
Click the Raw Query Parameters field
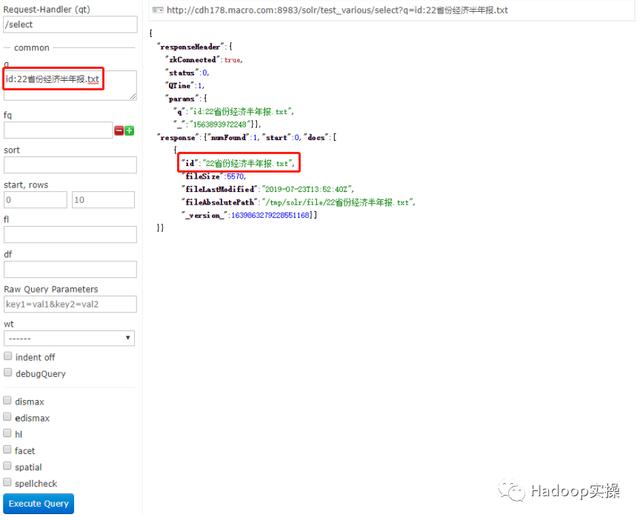point(70,304)
